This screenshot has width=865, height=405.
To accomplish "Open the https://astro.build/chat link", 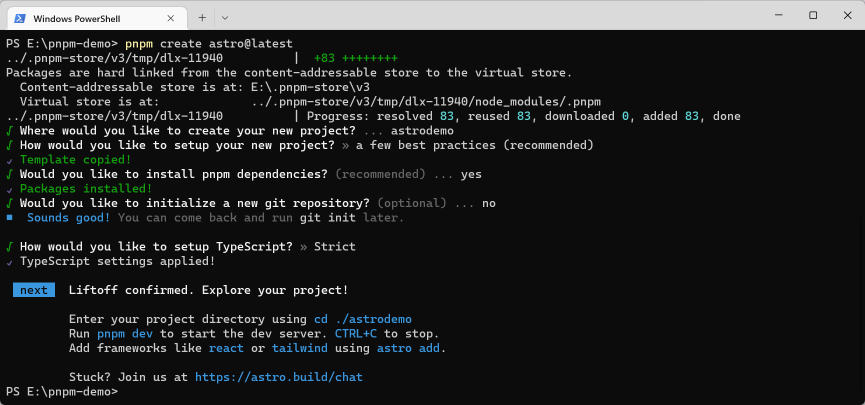I will click(279, 377).
